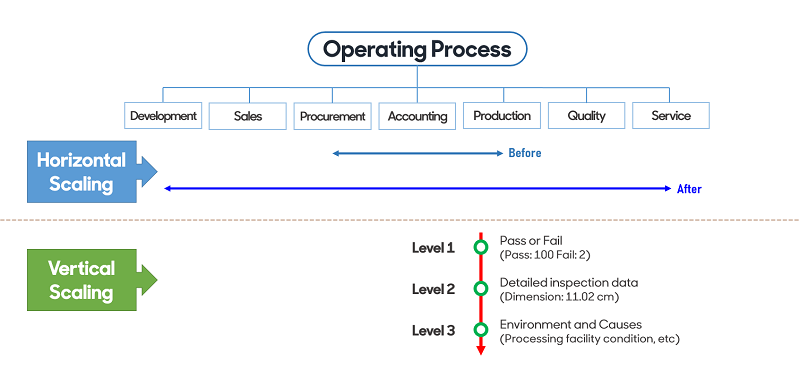Click the Level 2 green circle marker
800x379 pixels.
point(481,289)
